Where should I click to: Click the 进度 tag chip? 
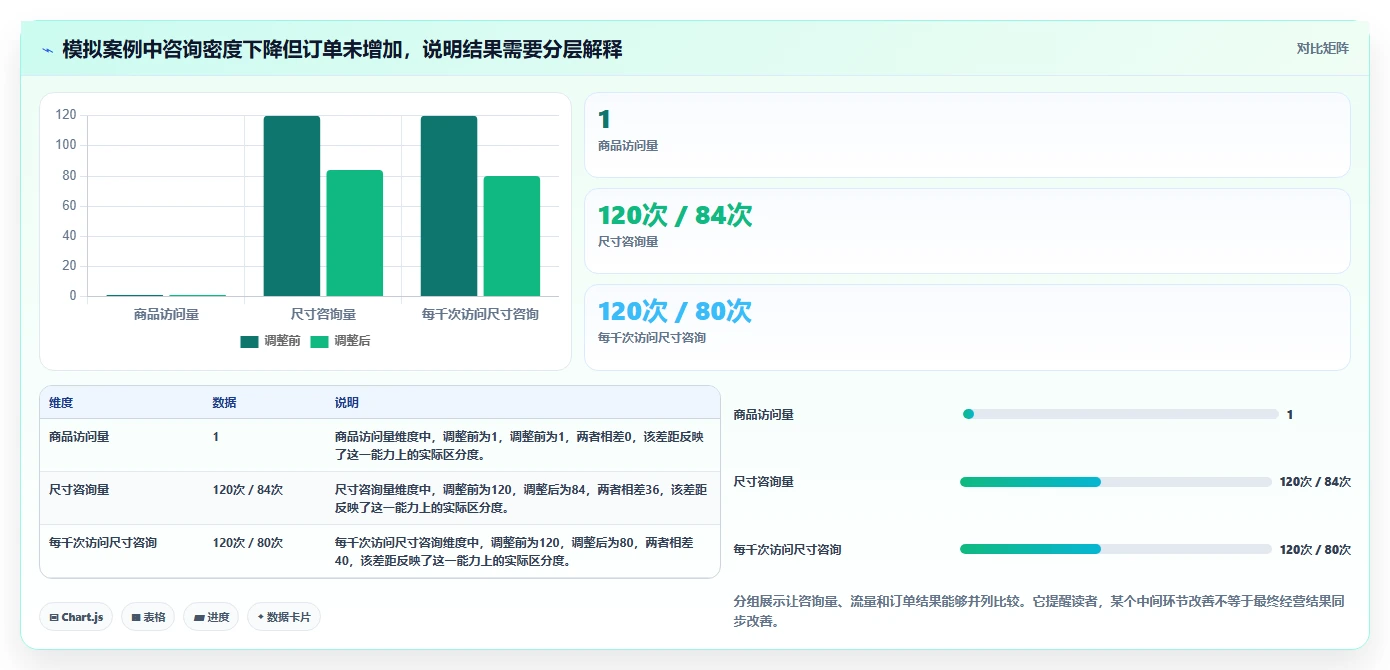tap(211, 617)
